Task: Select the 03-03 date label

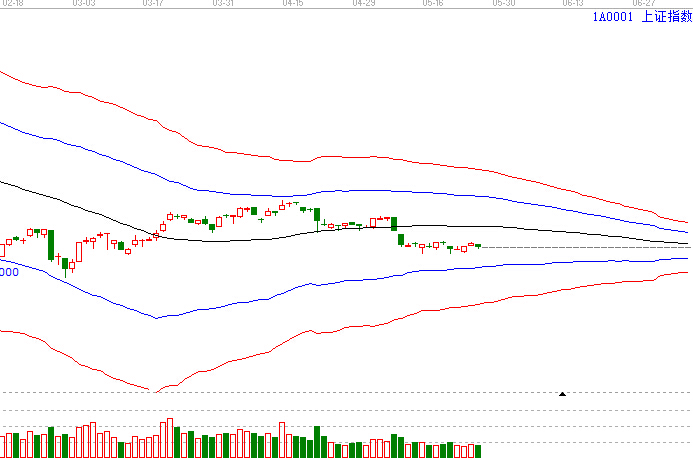Action: pyautogui.click(x=85, y=4)
